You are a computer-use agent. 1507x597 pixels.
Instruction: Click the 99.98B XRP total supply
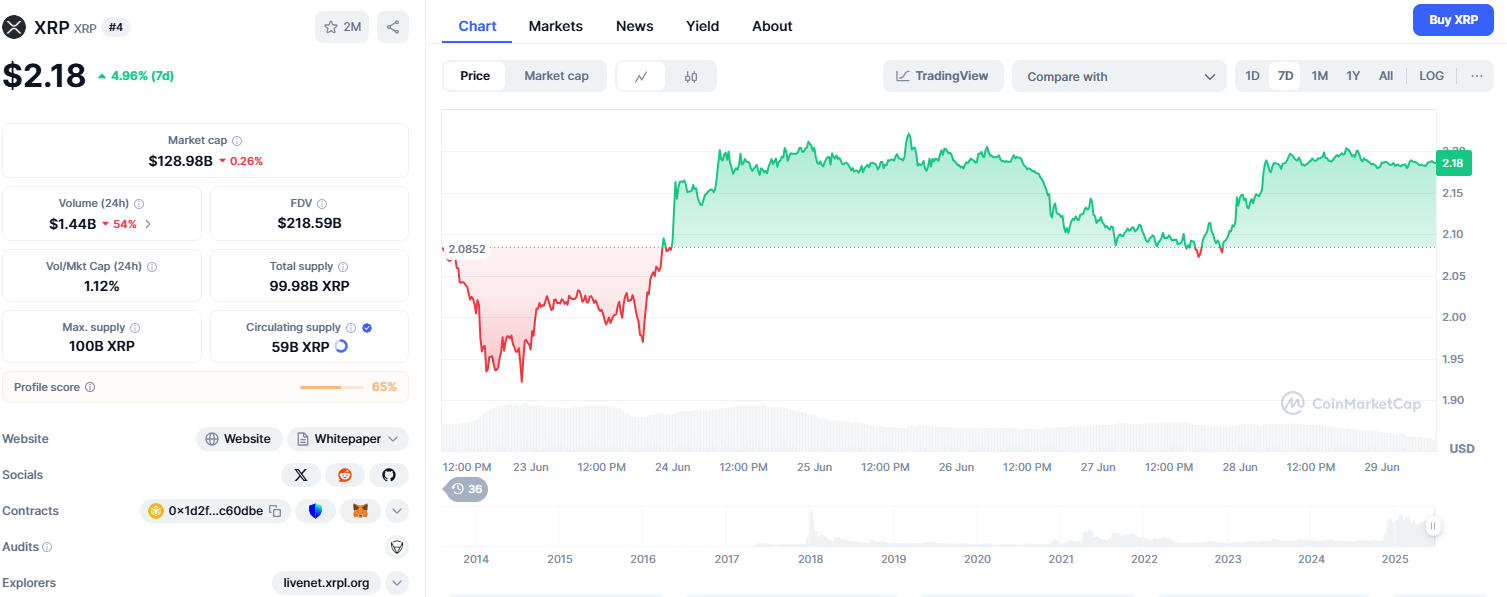click(310, 286)
